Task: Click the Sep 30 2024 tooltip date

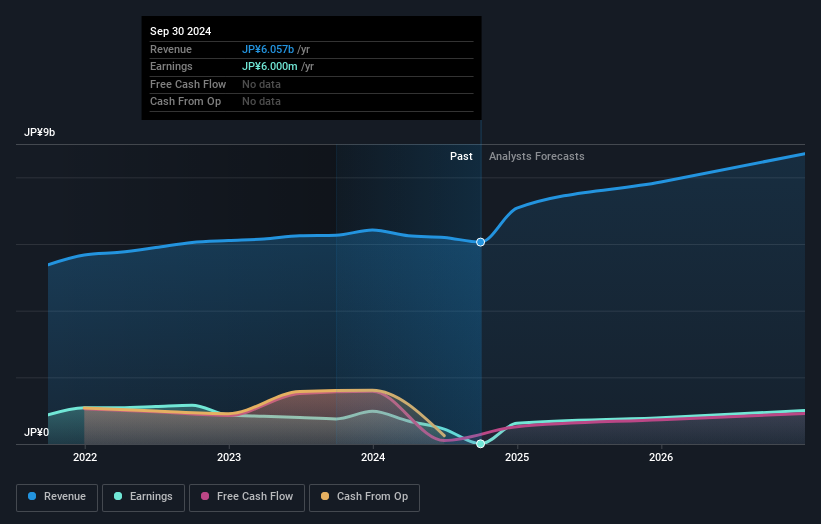Action: click(x=181, y=31)
